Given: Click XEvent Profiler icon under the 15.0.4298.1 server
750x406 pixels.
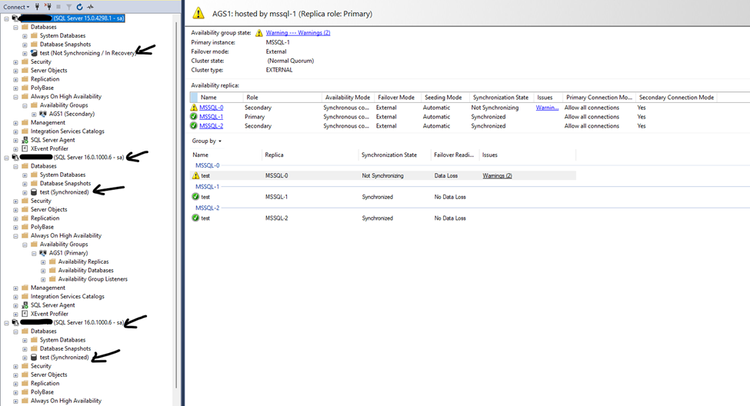Looking at the screenshot, I should pos(25,149).
